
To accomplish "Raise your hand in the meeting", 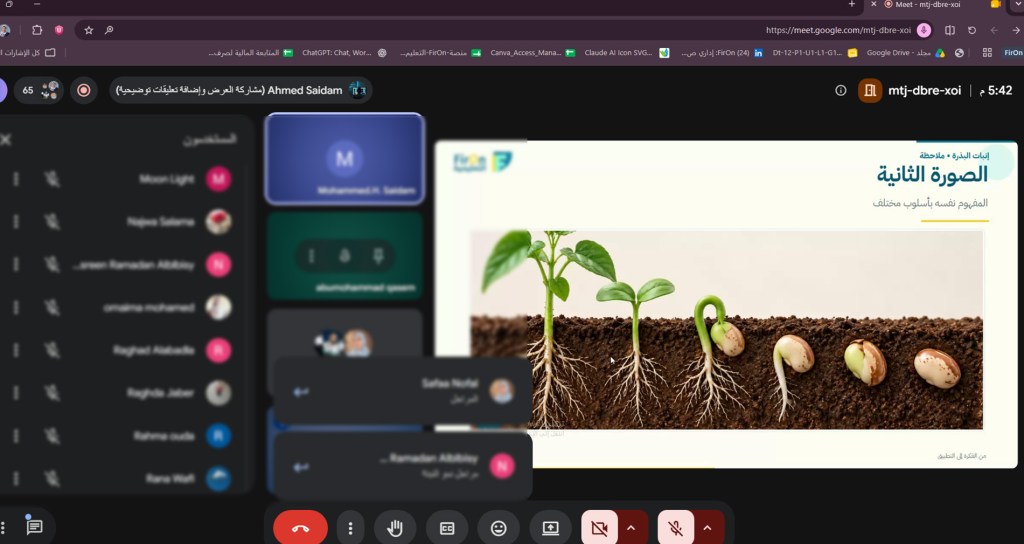I will [395, 528].
